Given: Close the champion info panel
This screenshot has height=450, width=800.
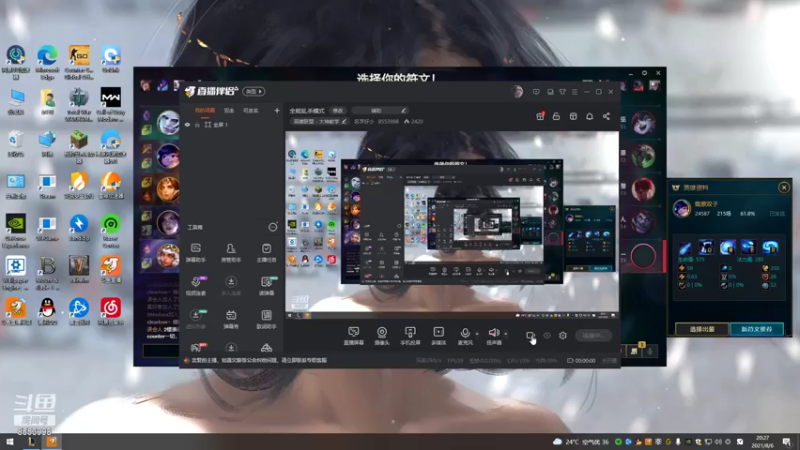Looking at the screenshot, I should coord(784,188).
